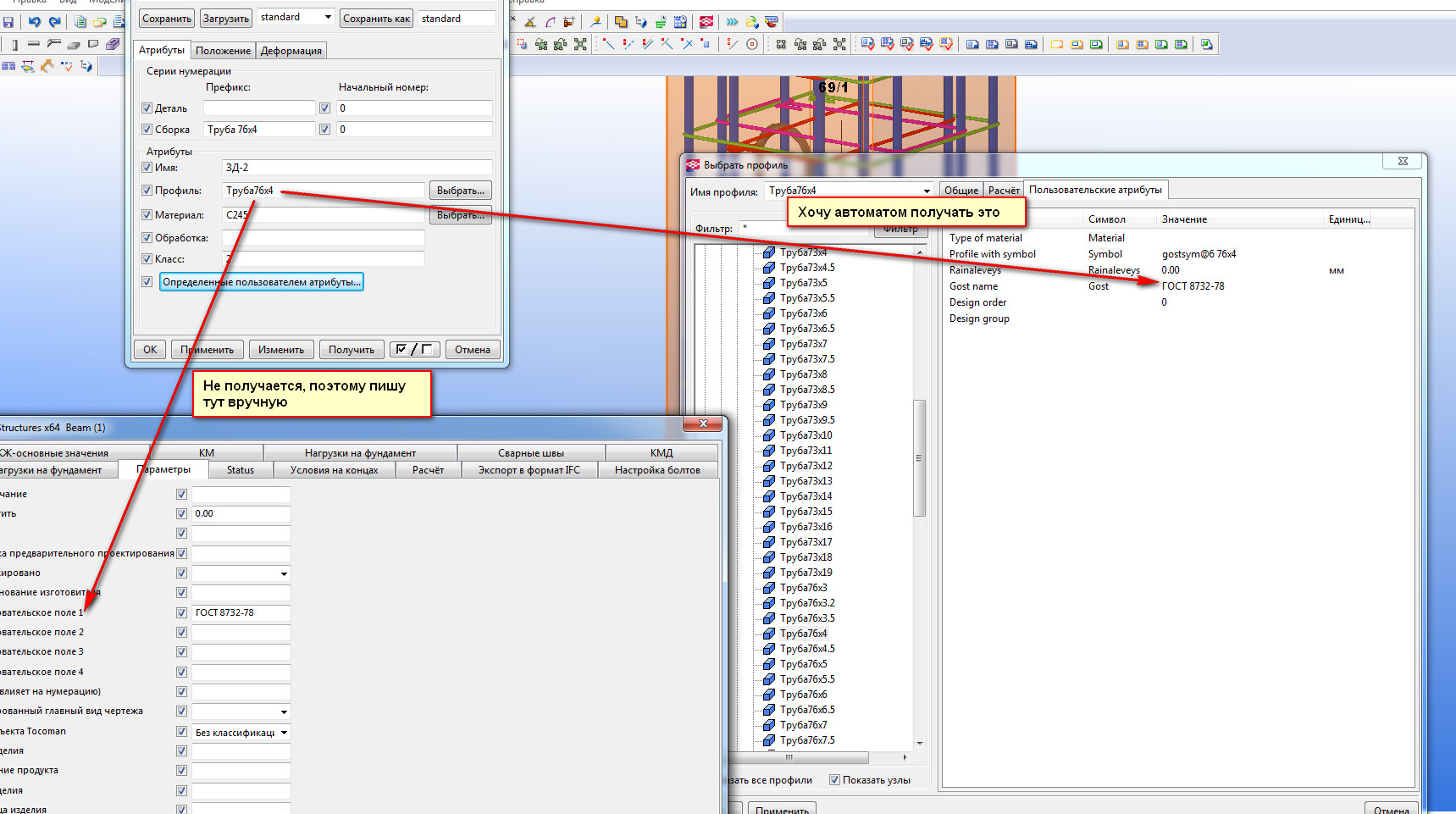Click the red circle target toolbar icon
The width and height of the screenshot is (1456, 814).
coord(752,45)
